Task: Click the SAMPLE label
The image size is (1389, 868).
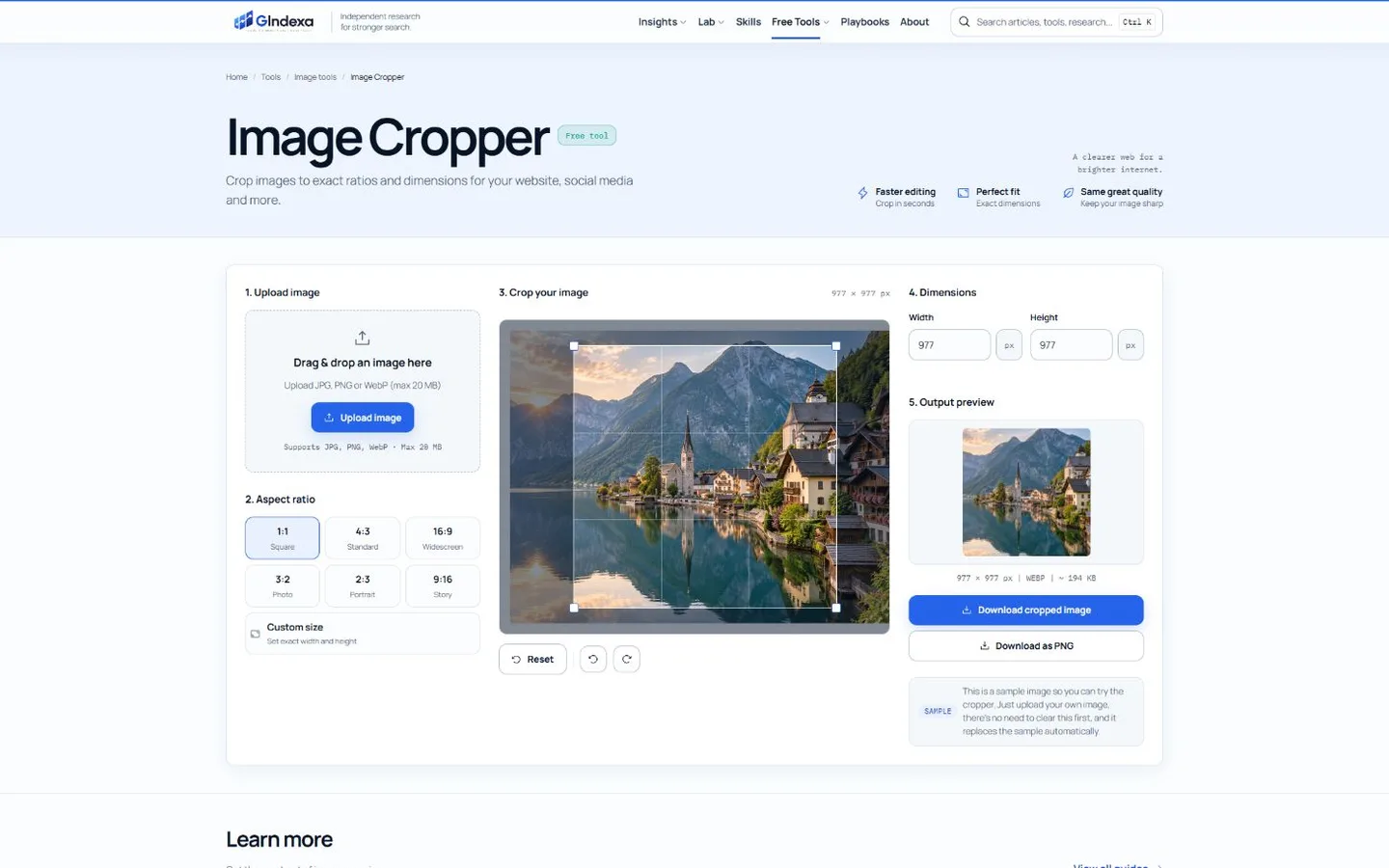Action: 938,712
